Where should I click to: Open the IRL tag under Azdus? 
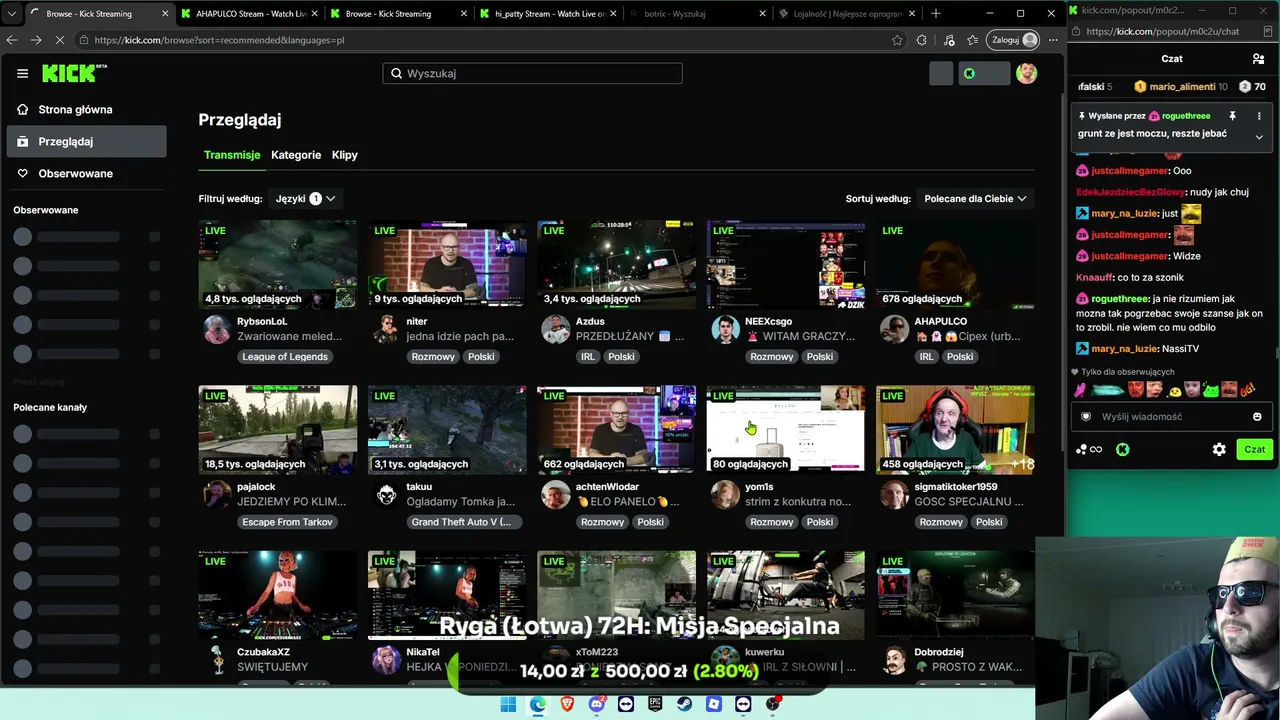(587, 357)
